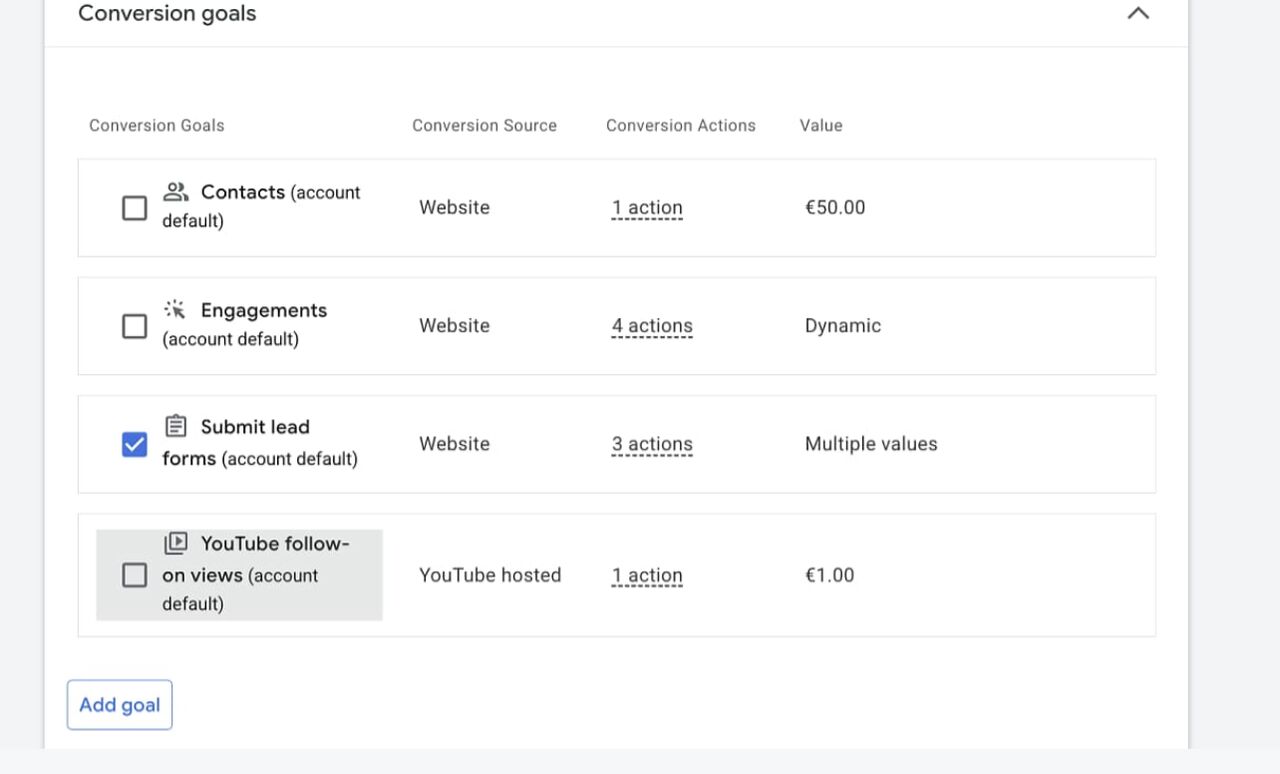Click the YouTube hosted source cell
The height and width of the screenshot is (774, 1280).
(x=490, y=575)
